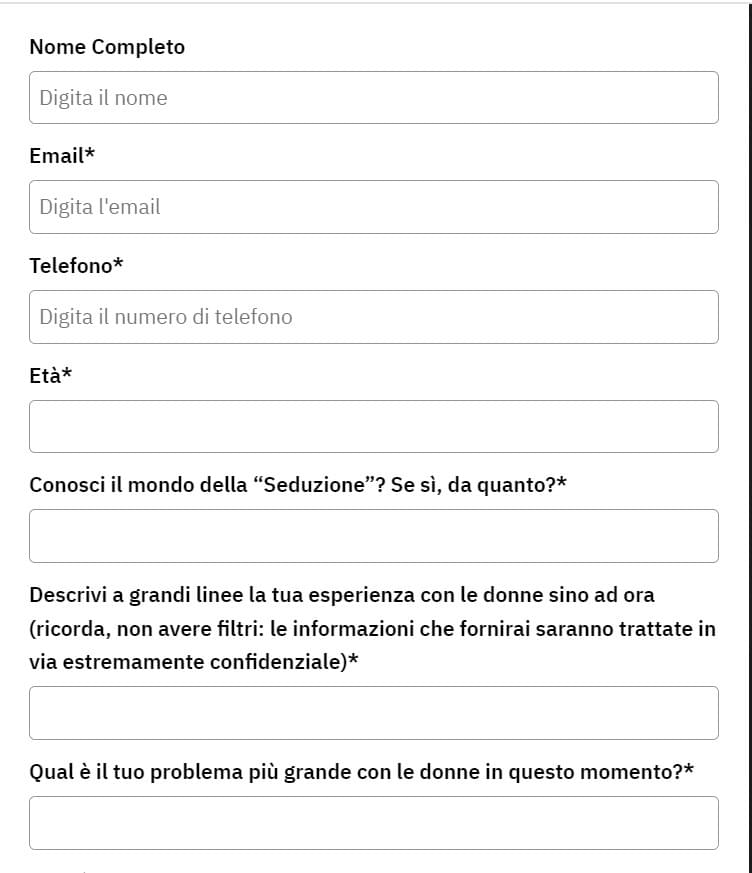The image size is (752, 873).
Task: Click the required asterisk after Età
Action: pos(67,373)
